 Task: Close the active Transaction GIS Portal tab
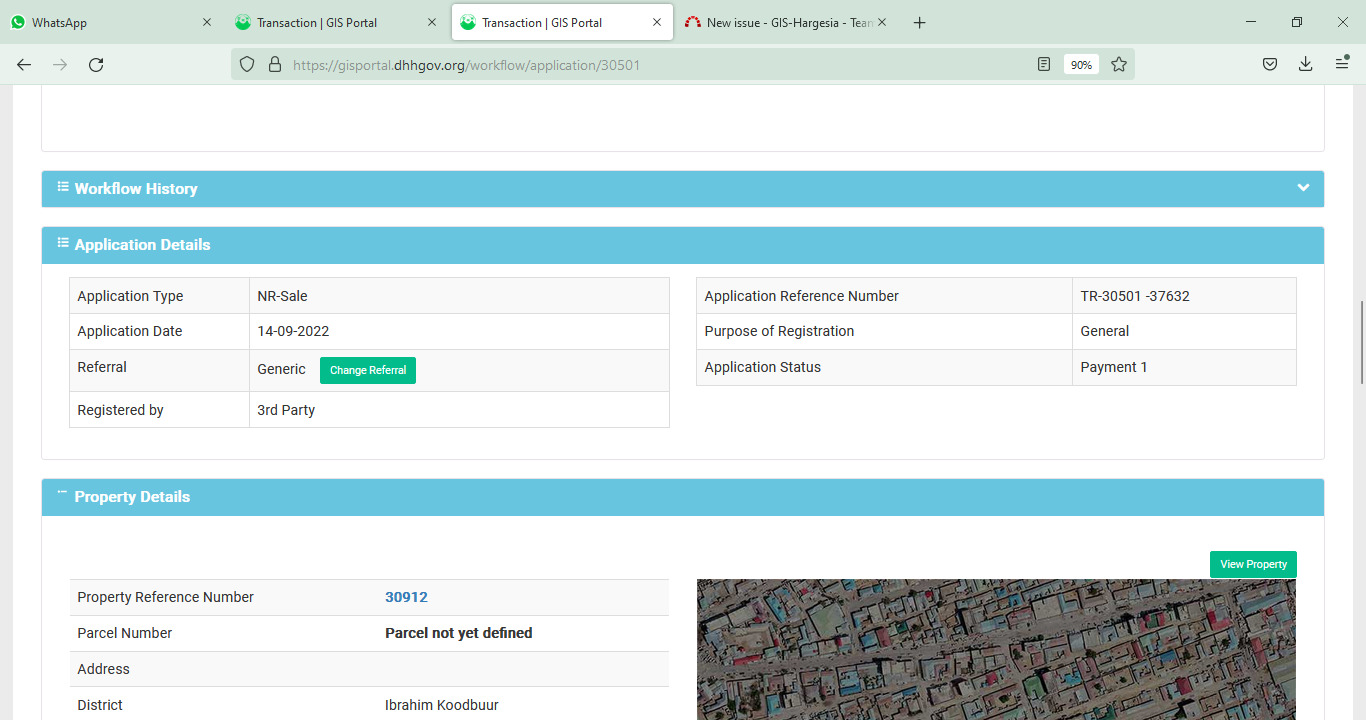pyautogui.click(x=657, y=22)
